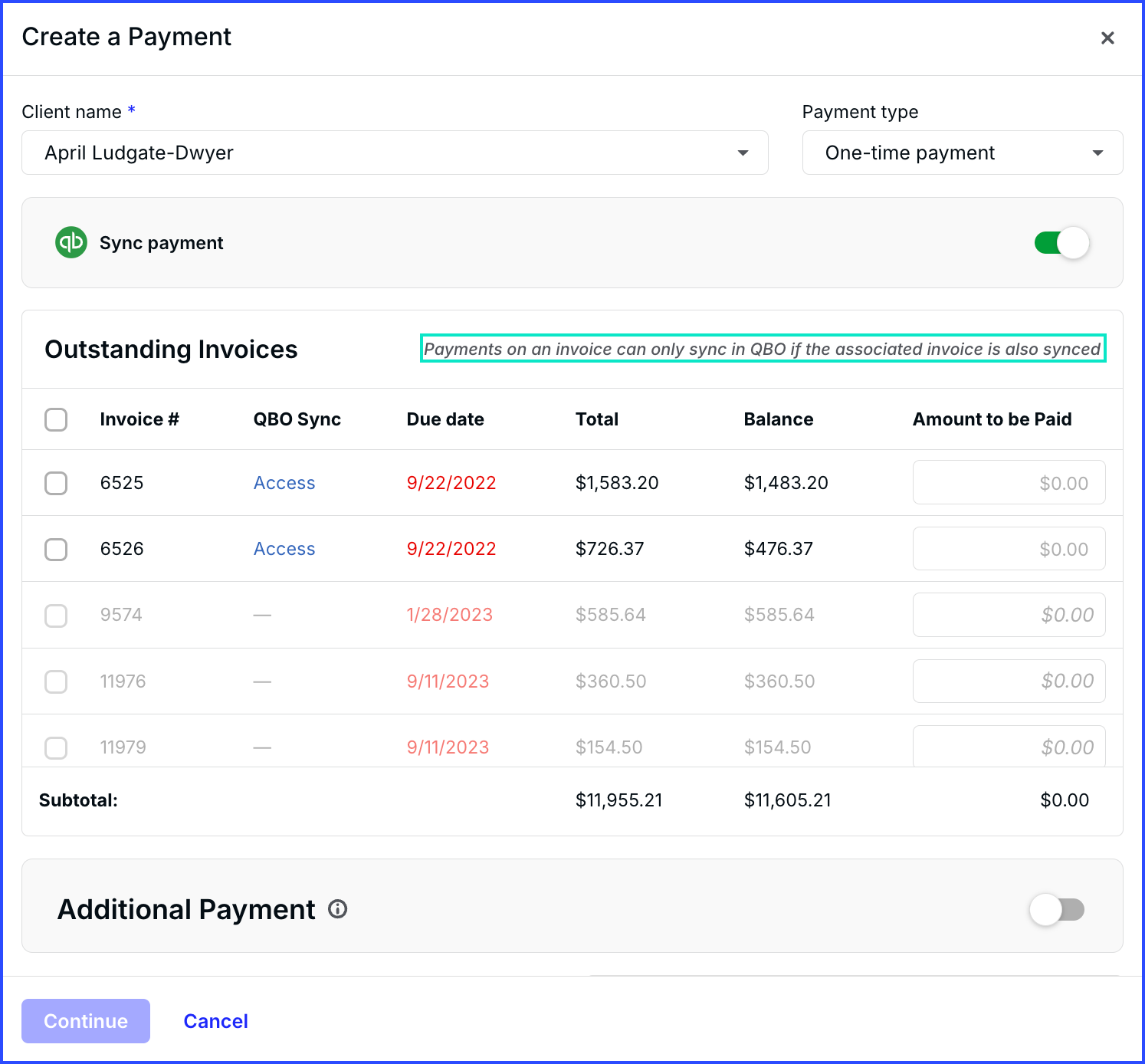This screenshot has height=1064, width=1145.
Task: Click the amount field for invoice 6526
Action: tap(1009, 548)
